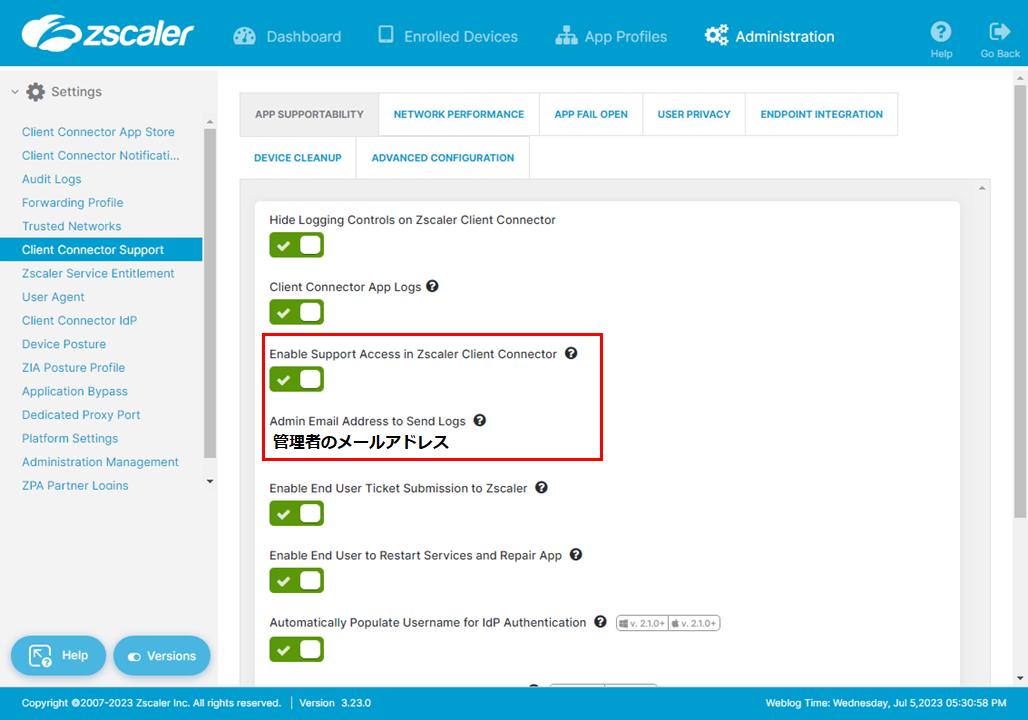Switch to App Fail Open tab
The height and width of the screenshot is (720, 1028).
point(591,114)
